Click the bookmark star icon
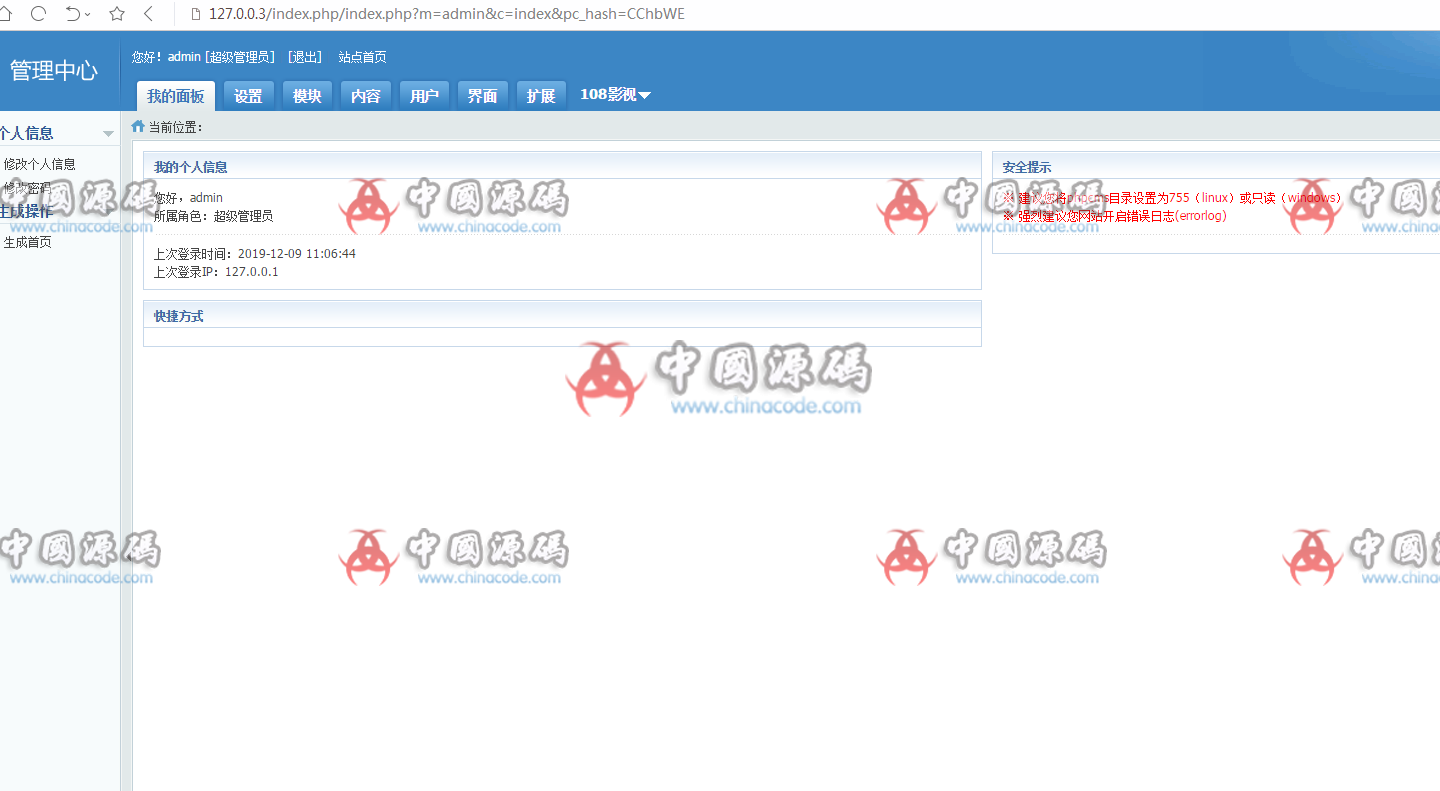The width and height of the screenshot is (1440, 791). (x=117, y=14)
